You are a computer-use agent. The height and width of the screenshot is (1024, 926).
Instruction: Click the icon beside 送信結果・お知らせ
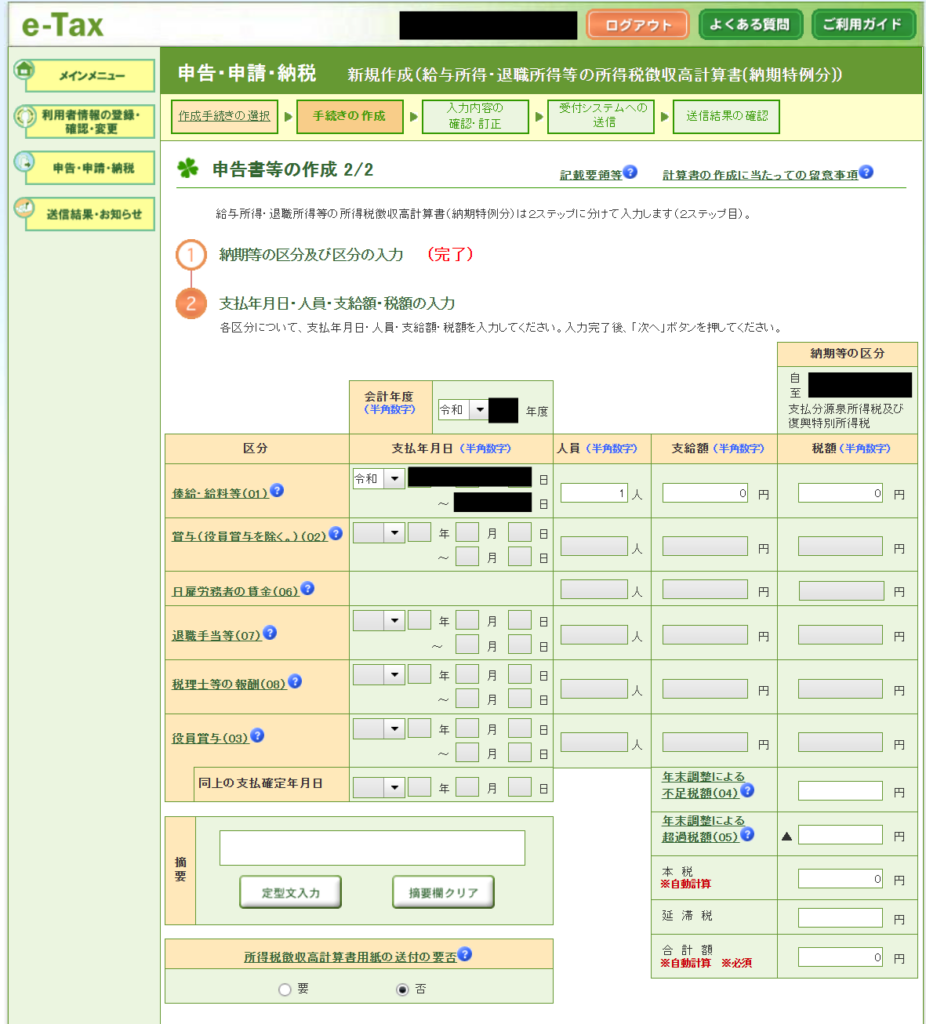pyautogui.click(x=24, y=207)
